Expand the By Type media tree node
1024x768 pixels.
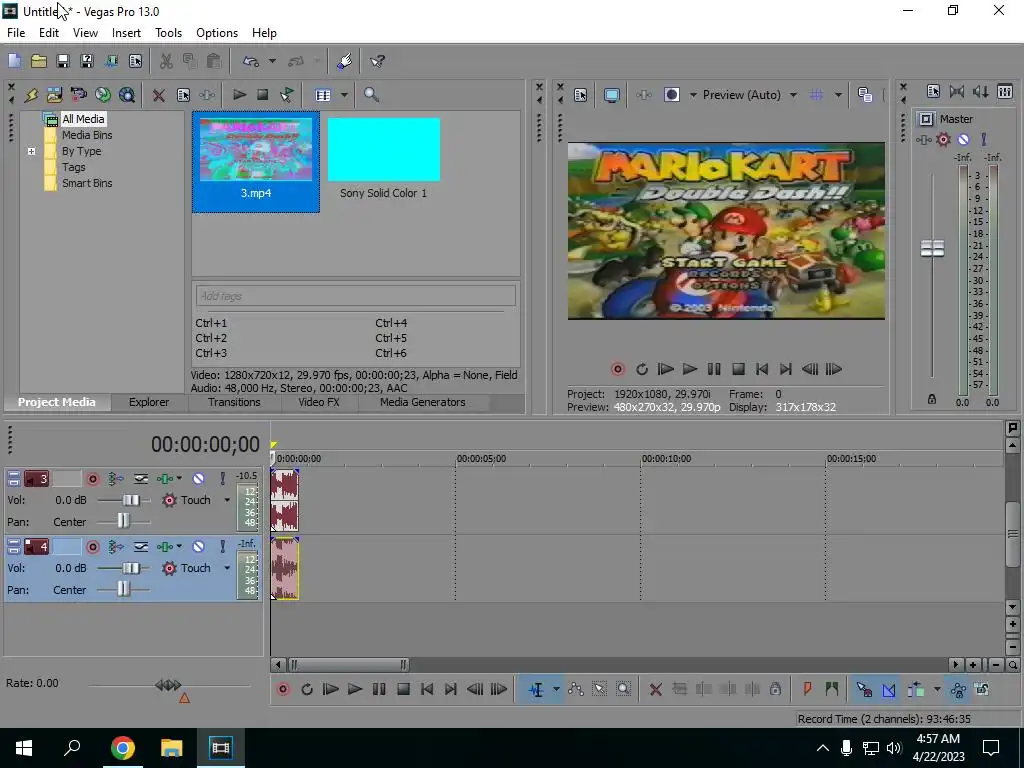point(31,151)
